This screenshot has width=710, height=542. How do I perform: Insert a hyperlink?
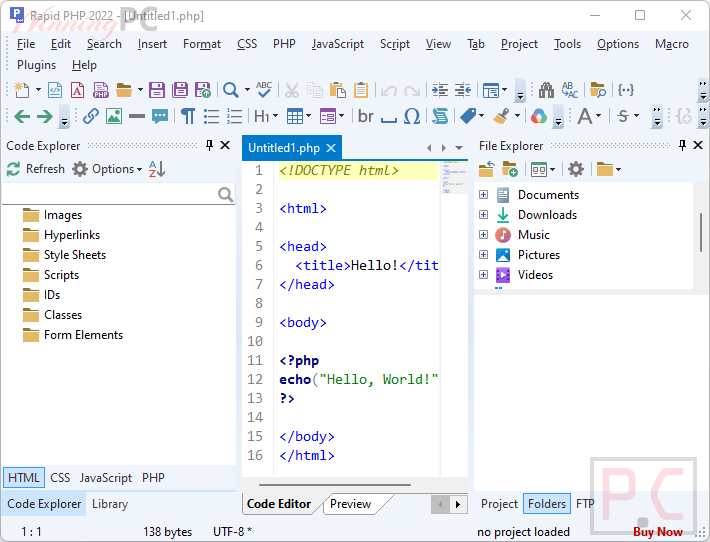pos(91,116)
